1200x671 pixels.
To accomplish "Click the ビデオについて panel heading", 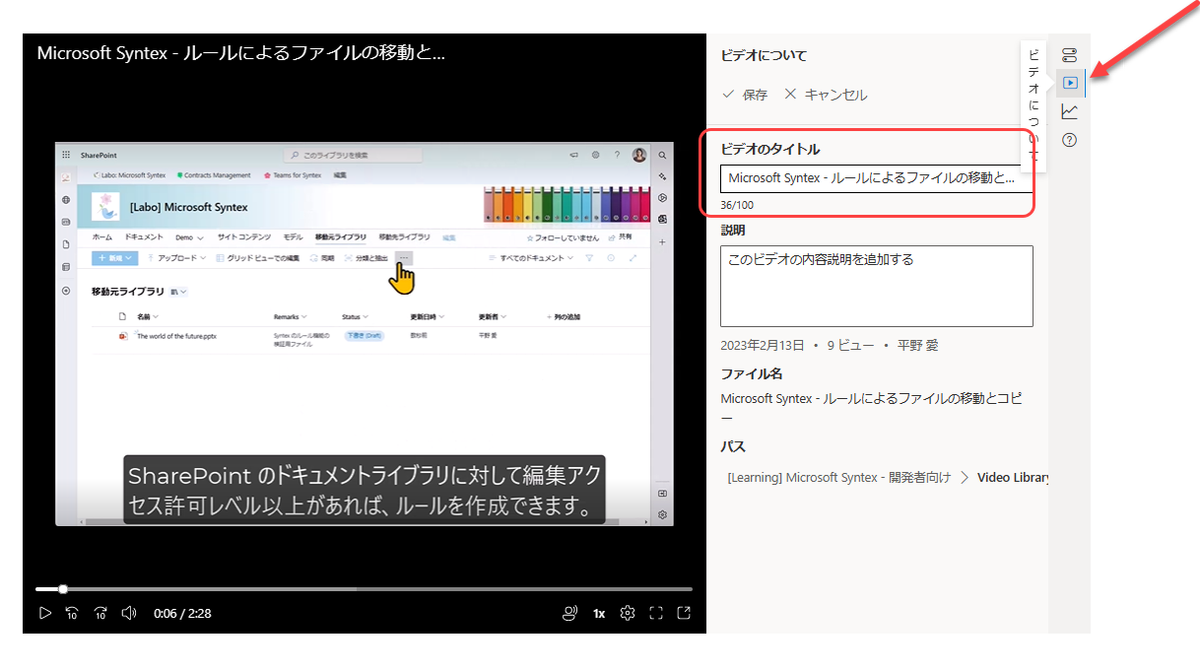I will pos(764,55).
